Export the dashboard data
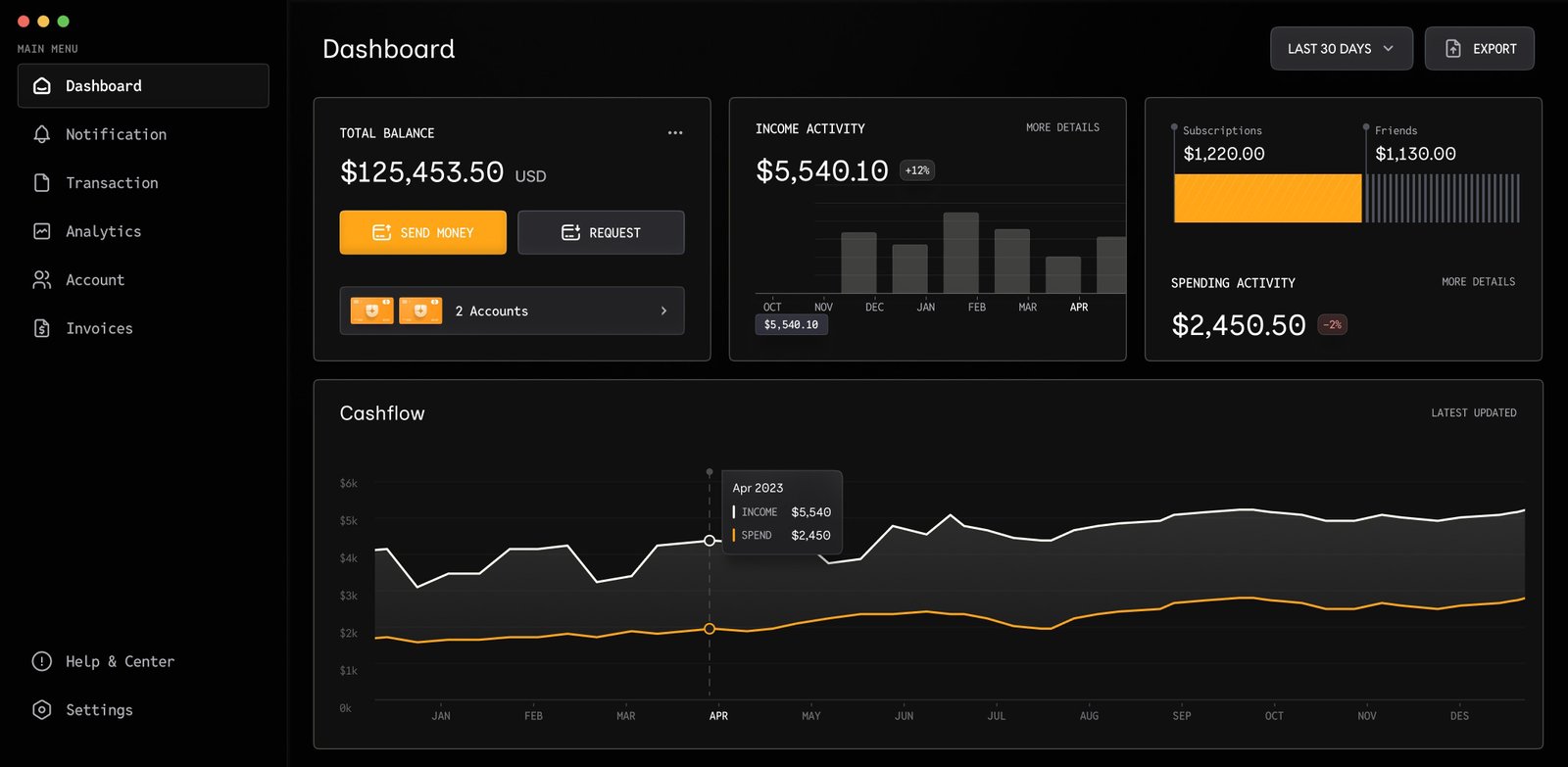The width and height of the screenshot is (1568, 767). click(1479, 49)
